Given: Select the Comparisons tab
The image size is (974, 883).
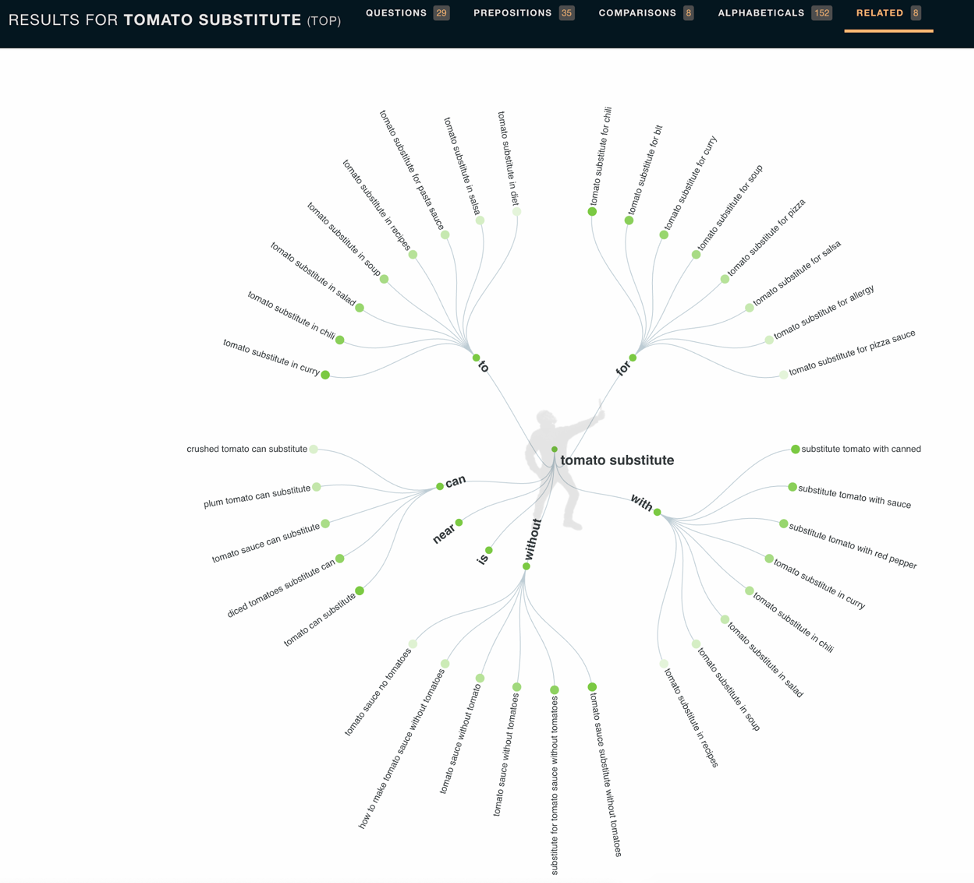Looking at the screenshot, I should point(645,14).
